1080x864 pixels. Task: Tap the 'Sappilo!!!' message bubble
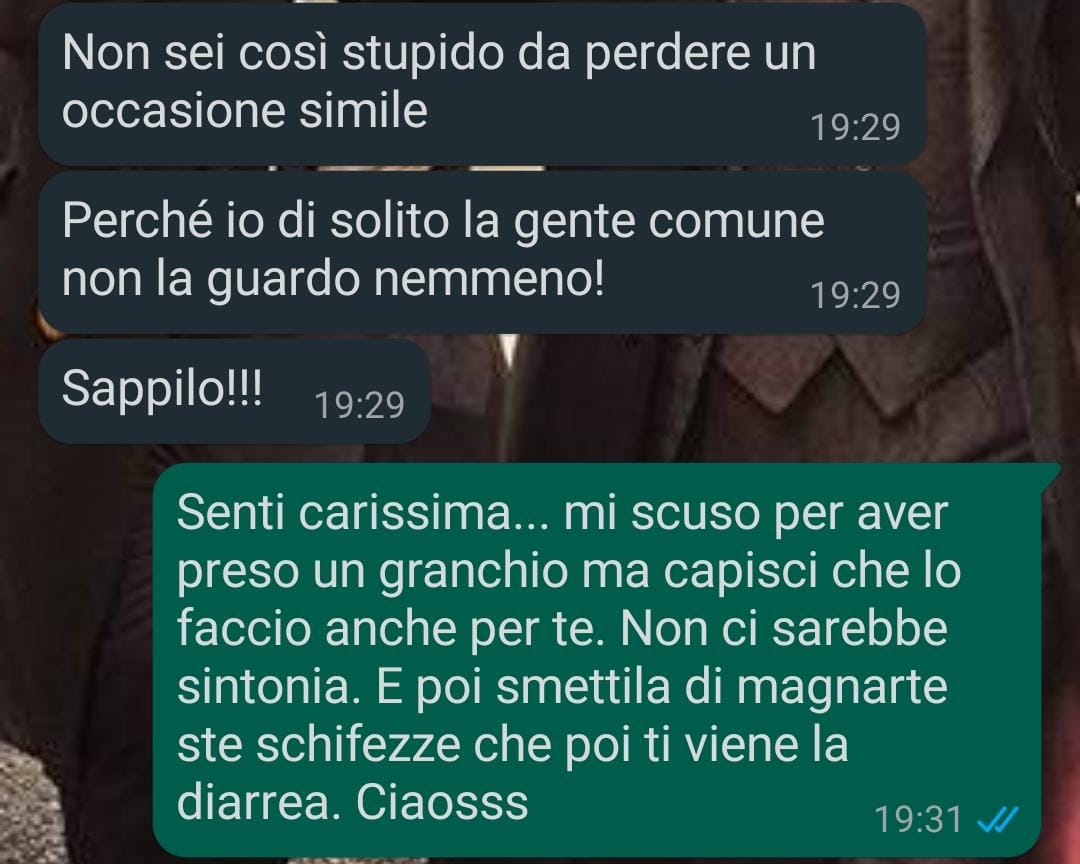tap(235, 391)
